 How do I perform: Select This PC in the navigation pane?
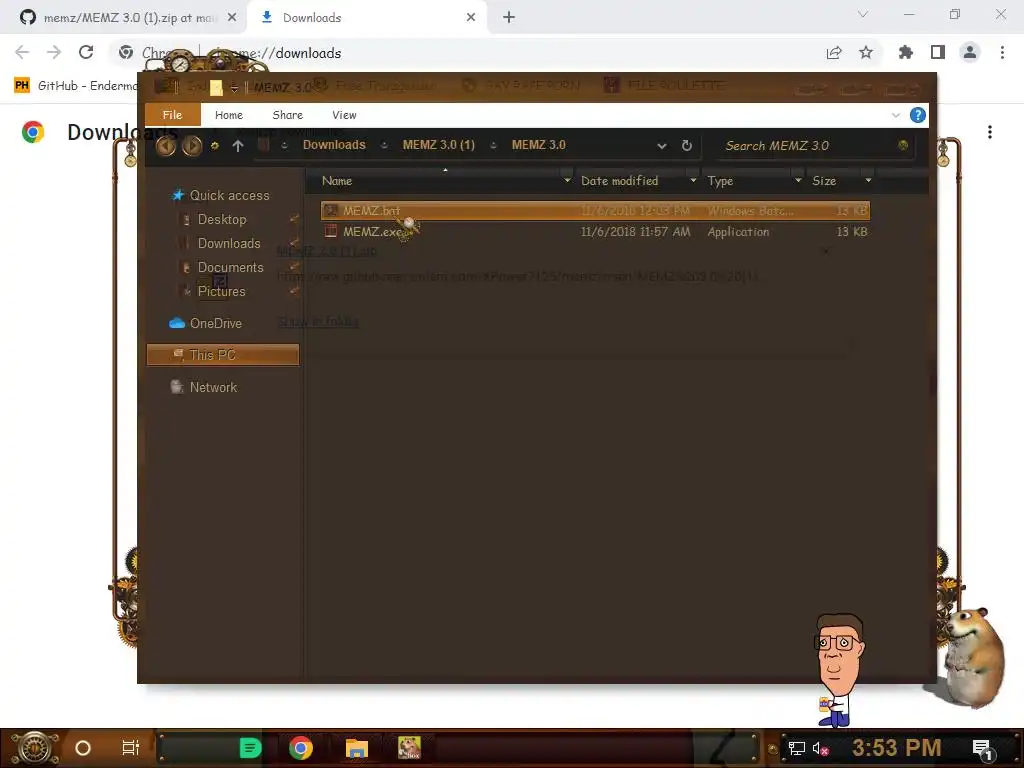pyautogui.click(x=223, y=355)
